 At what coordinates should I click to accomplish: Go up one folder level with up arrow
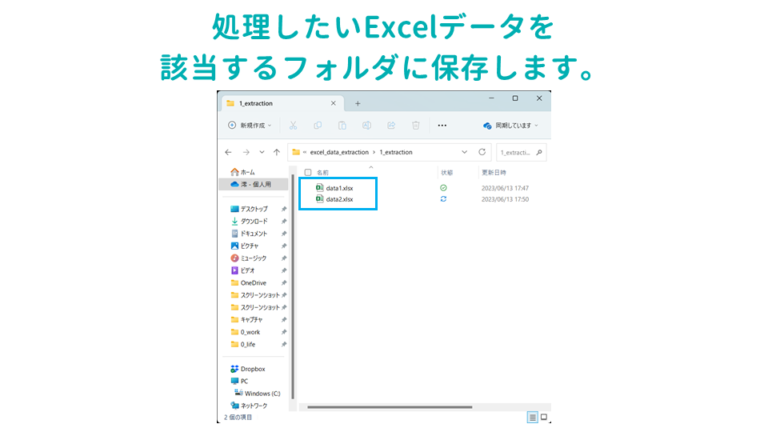pos(276,152)
